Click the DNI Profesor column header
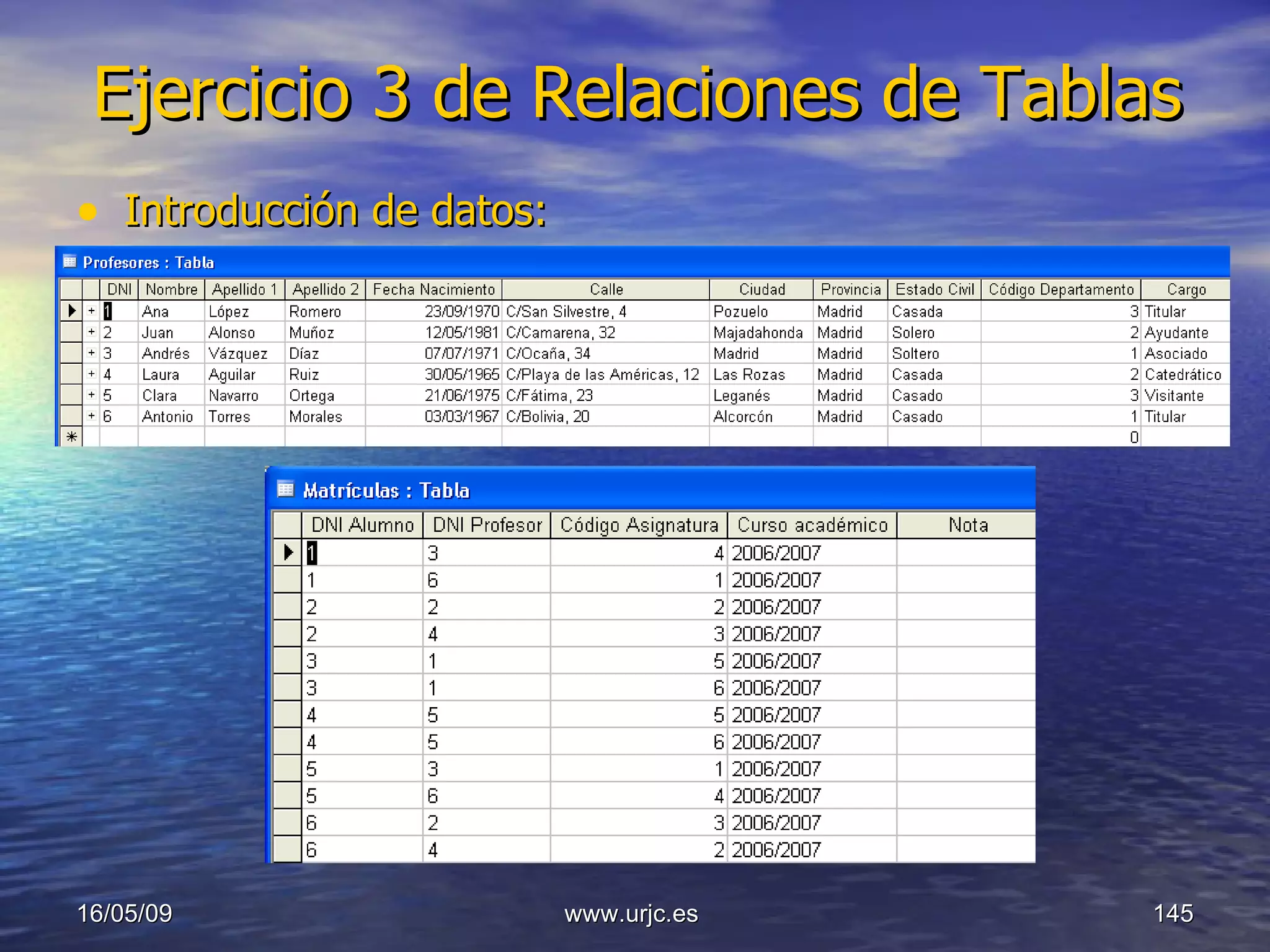 [487, 525]
